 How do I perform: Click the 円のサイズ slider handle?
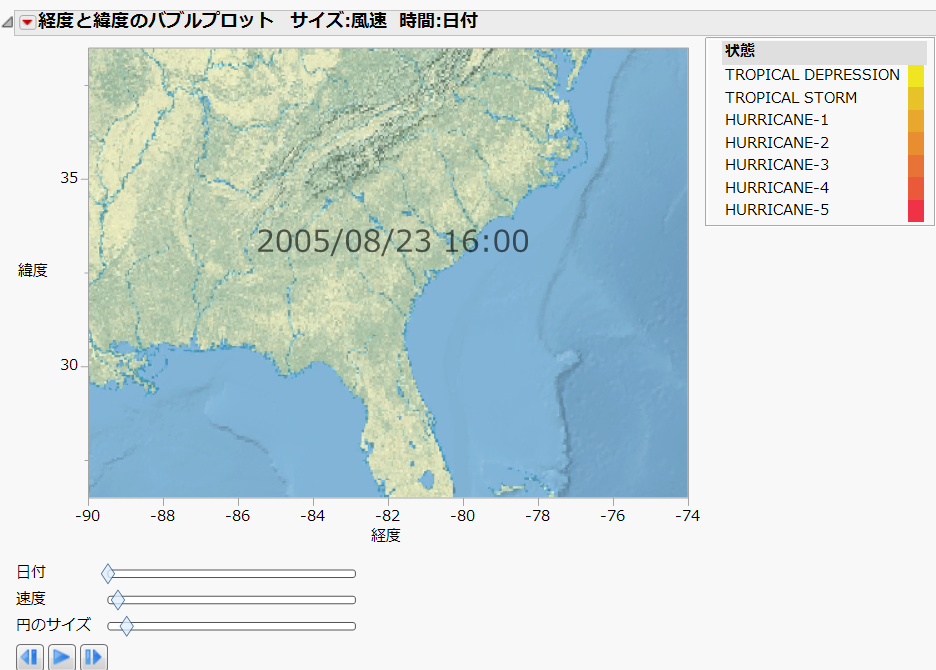(126, 627)
